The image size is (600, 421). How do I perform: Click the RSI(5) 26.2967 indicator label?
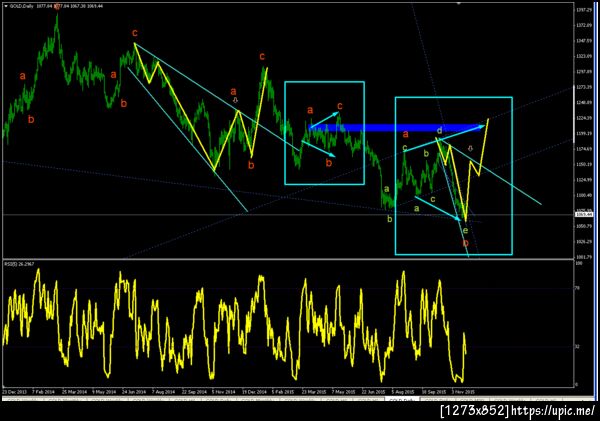[x=19, y=264]
